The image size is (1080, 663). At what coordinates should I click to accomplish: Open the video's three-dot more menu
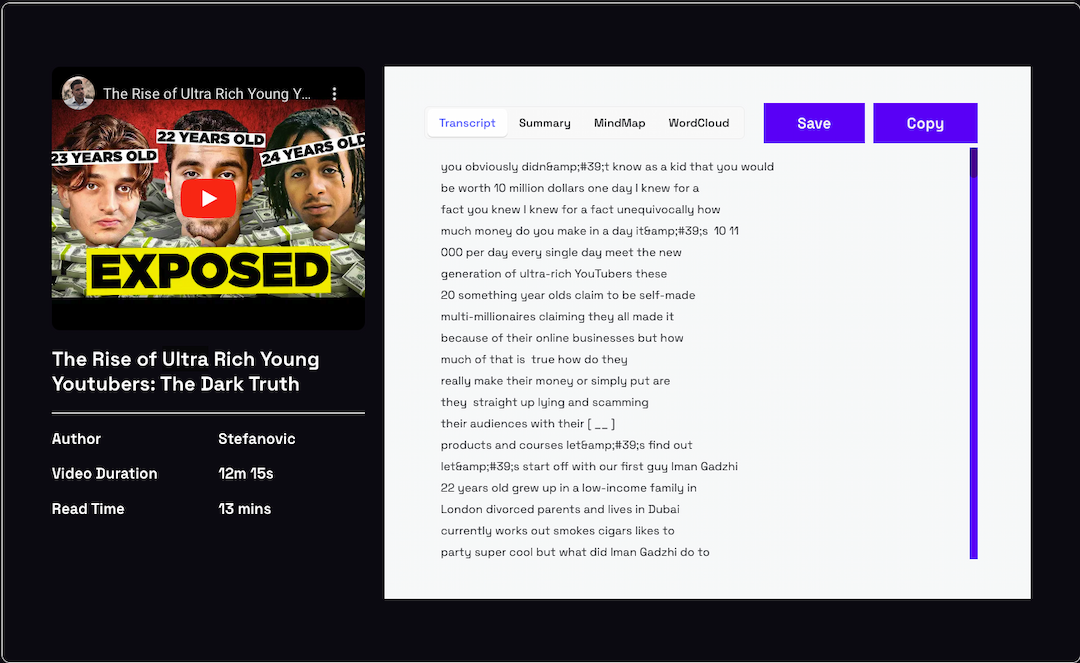(335, 93)
